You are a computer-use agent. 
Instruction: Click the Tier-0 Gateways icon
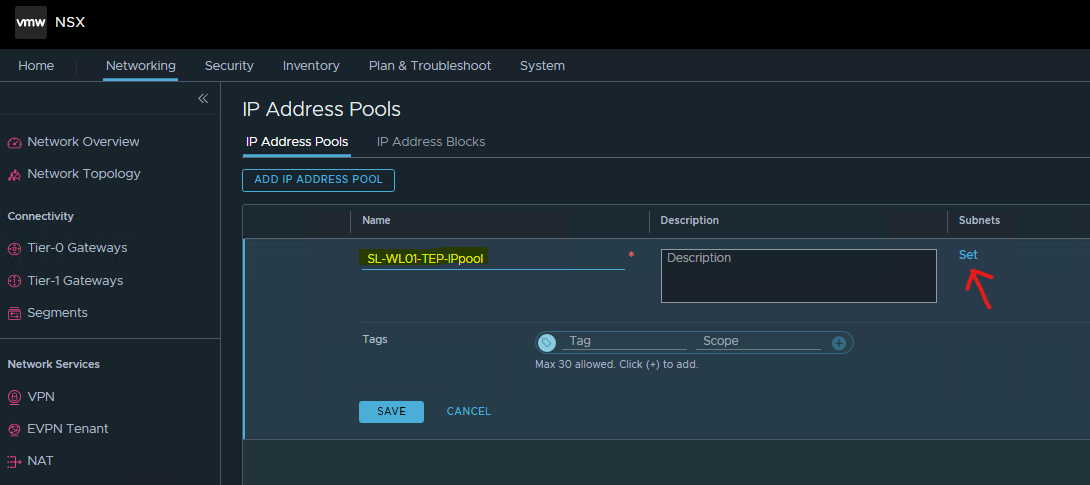(14, 249)
